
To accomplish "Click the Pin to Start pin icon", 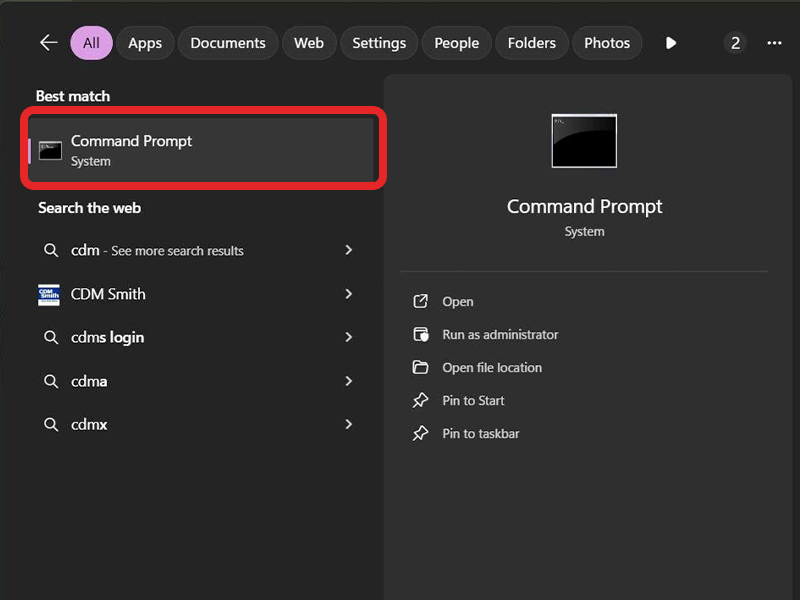I will pyautogui.click(x=421, y=401).
